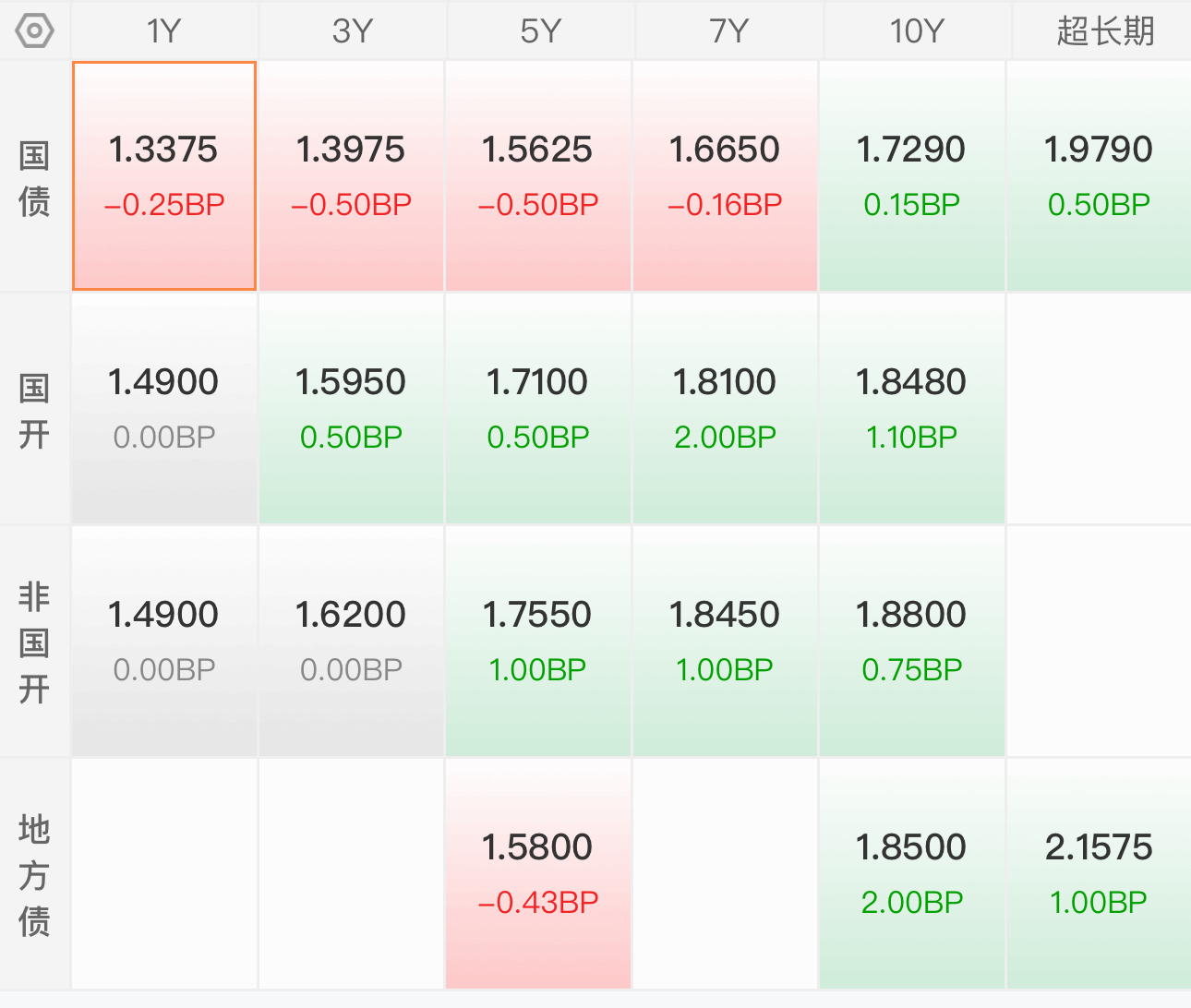Click the 非国开 row label
1191x1008 pixels.
pyautogui.click(x=34, y=642)
